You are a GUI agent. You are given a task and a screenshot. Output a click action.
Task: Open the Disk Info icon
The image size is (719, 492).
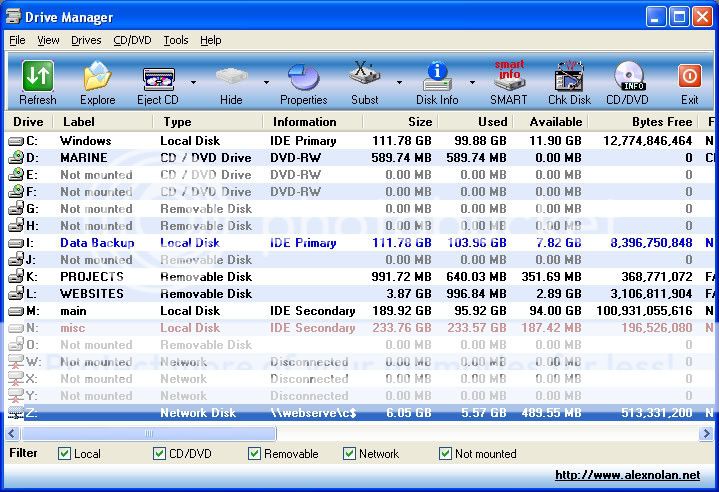[437, 77]
